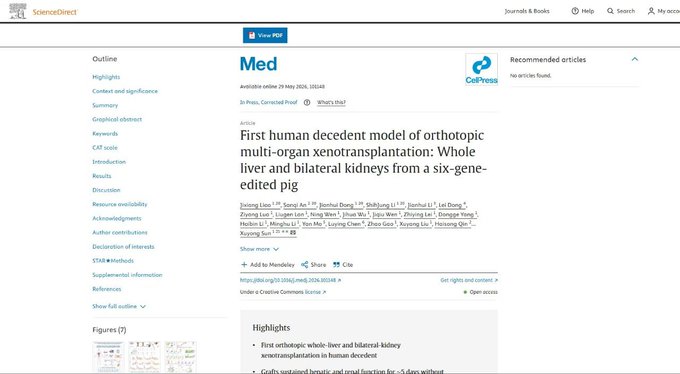Open the first figure thumbnail
The height and width of the screenshot is (374, 680).
point(108,357)
